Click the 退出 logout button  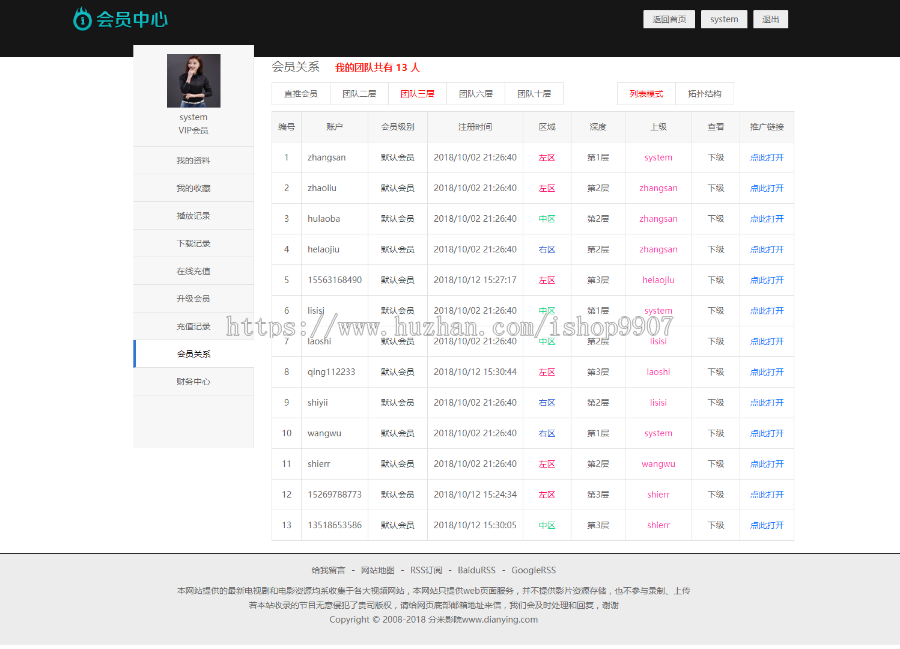point(771,19)
